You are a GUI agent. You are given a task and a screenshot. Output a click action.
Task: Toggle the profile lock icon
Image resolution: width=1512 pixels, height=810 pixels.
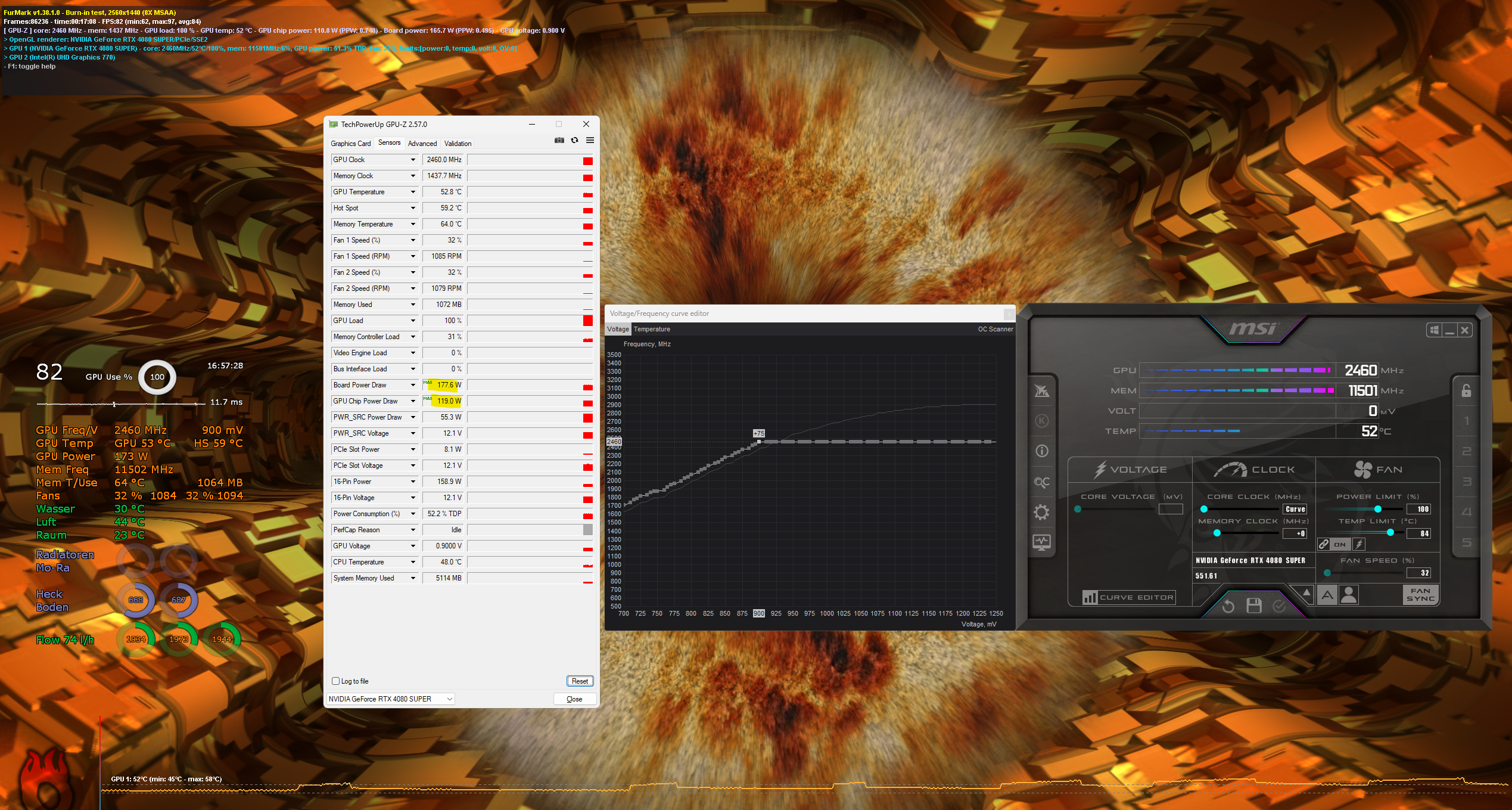click(x=1466, y=390)
